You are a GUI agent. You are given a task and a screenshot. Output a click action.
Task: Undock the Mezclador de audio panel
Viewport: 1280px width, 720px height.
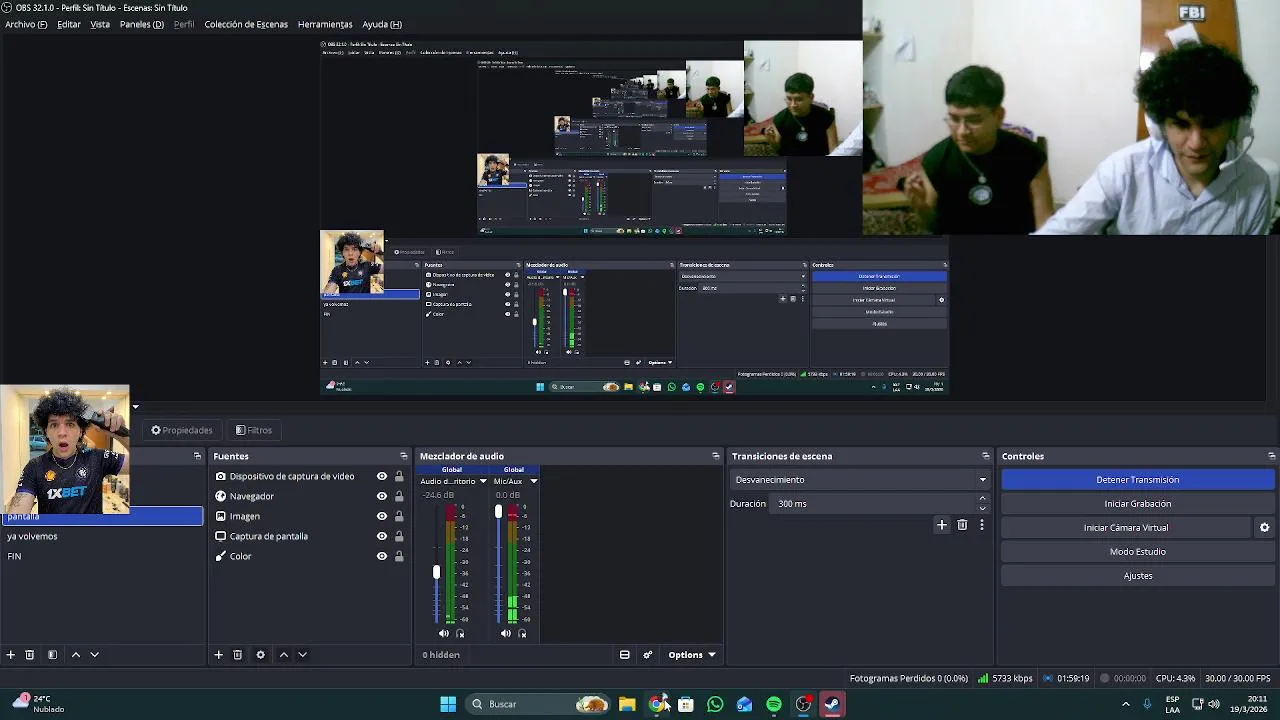click(715, 456)
